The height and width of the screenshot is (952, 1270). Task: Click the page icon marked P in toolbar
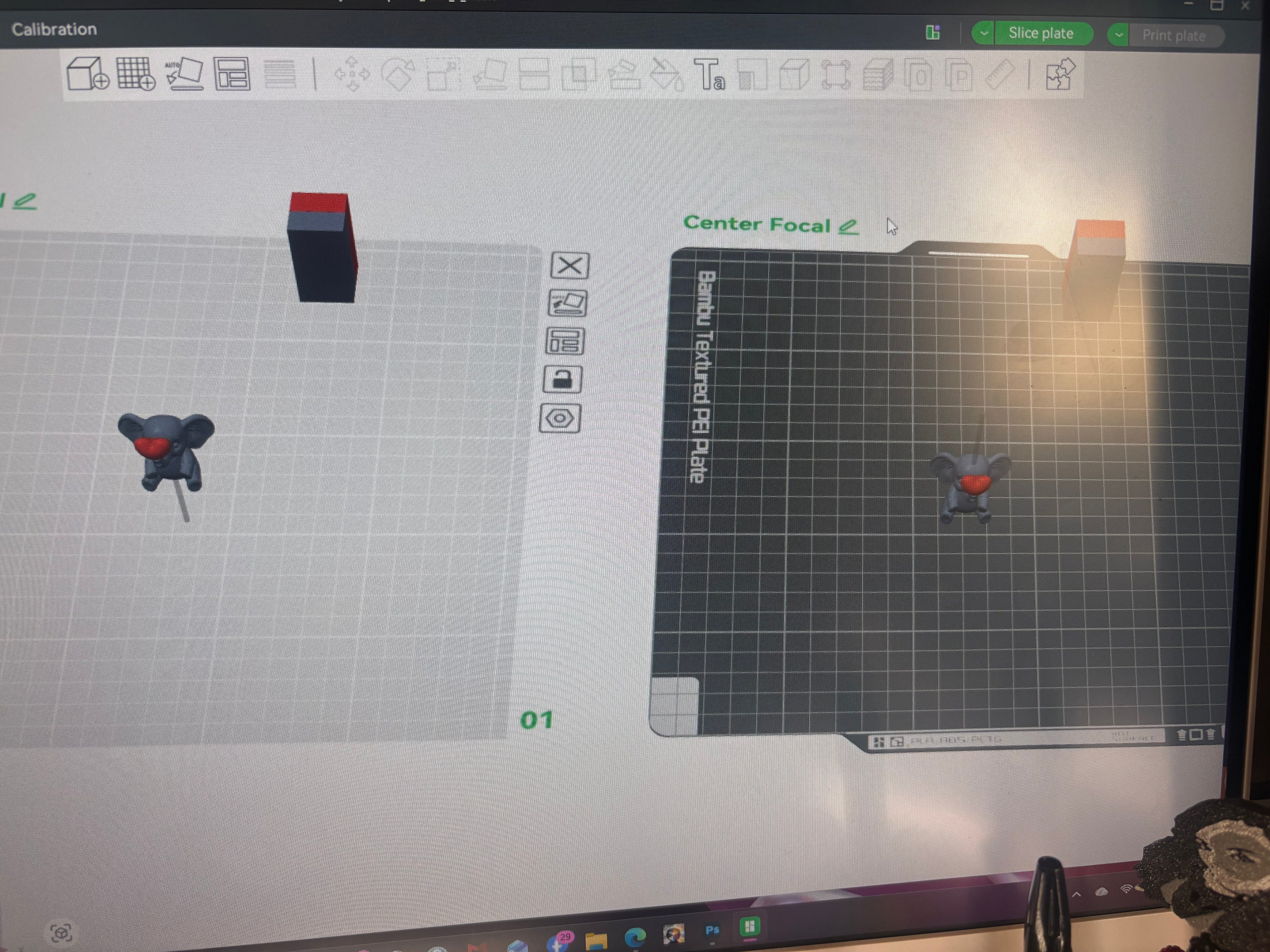959,75
